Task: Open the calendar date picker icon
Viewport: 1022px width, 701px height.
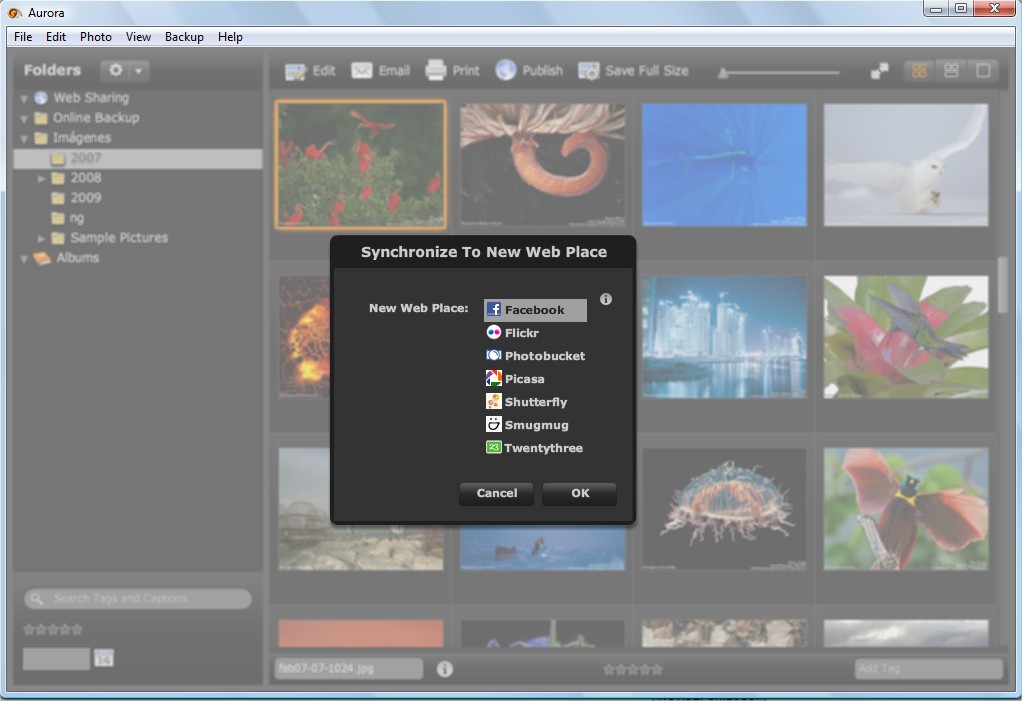Action: 104,659
